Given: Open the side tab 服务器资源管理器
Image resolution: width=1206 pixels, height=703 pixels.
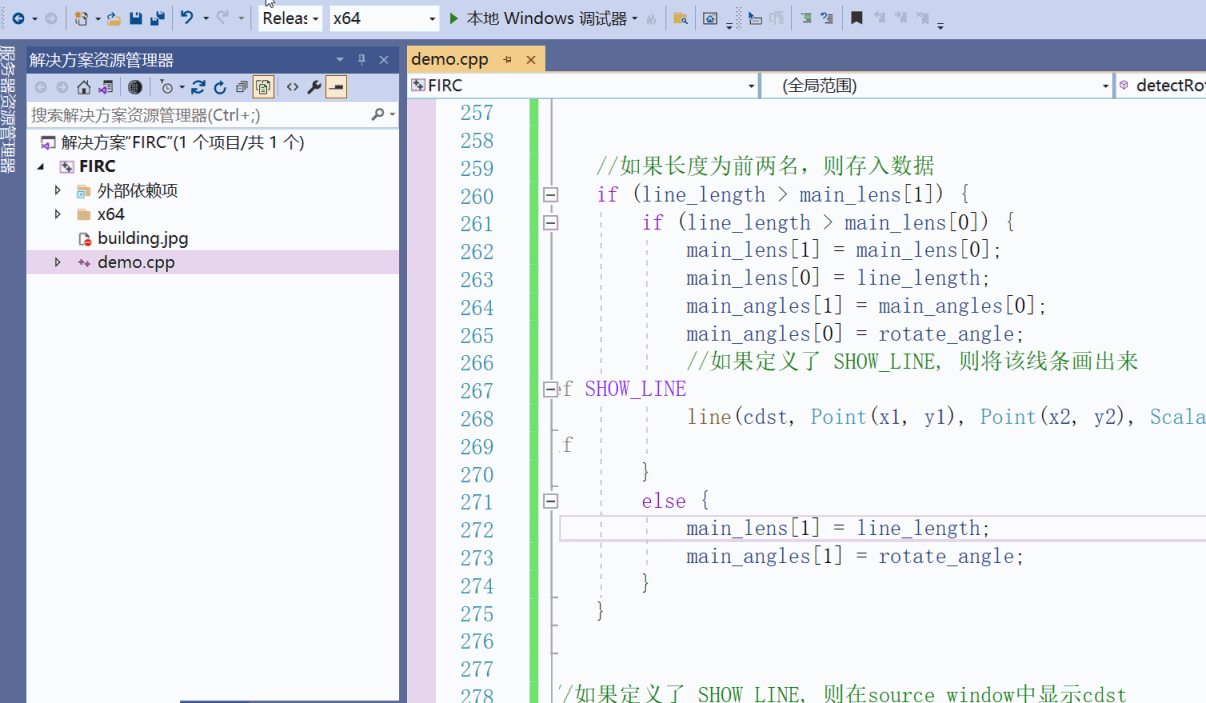Looking at the screenshot, I should click(x=8, y=108).
